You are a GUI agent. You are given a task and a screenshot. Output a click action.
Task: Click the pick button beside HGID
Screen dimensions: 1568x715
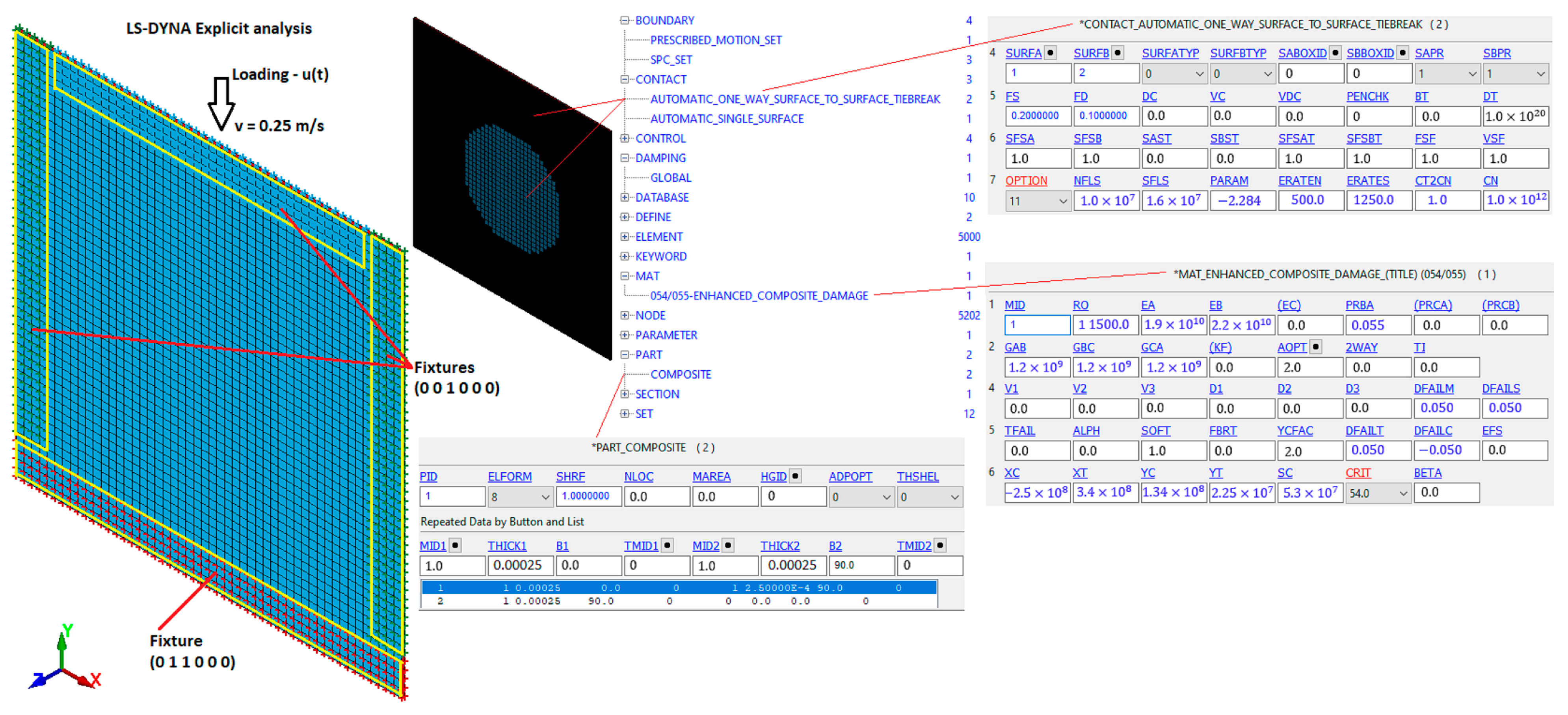[795, 476]
